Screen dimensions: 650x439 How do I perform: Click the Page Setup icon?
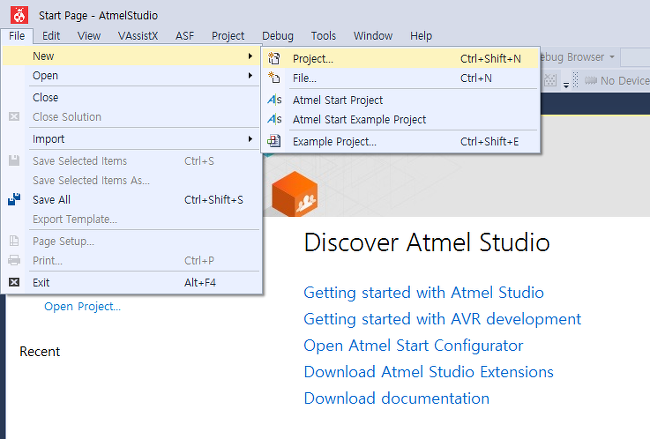tap(14, 241)
